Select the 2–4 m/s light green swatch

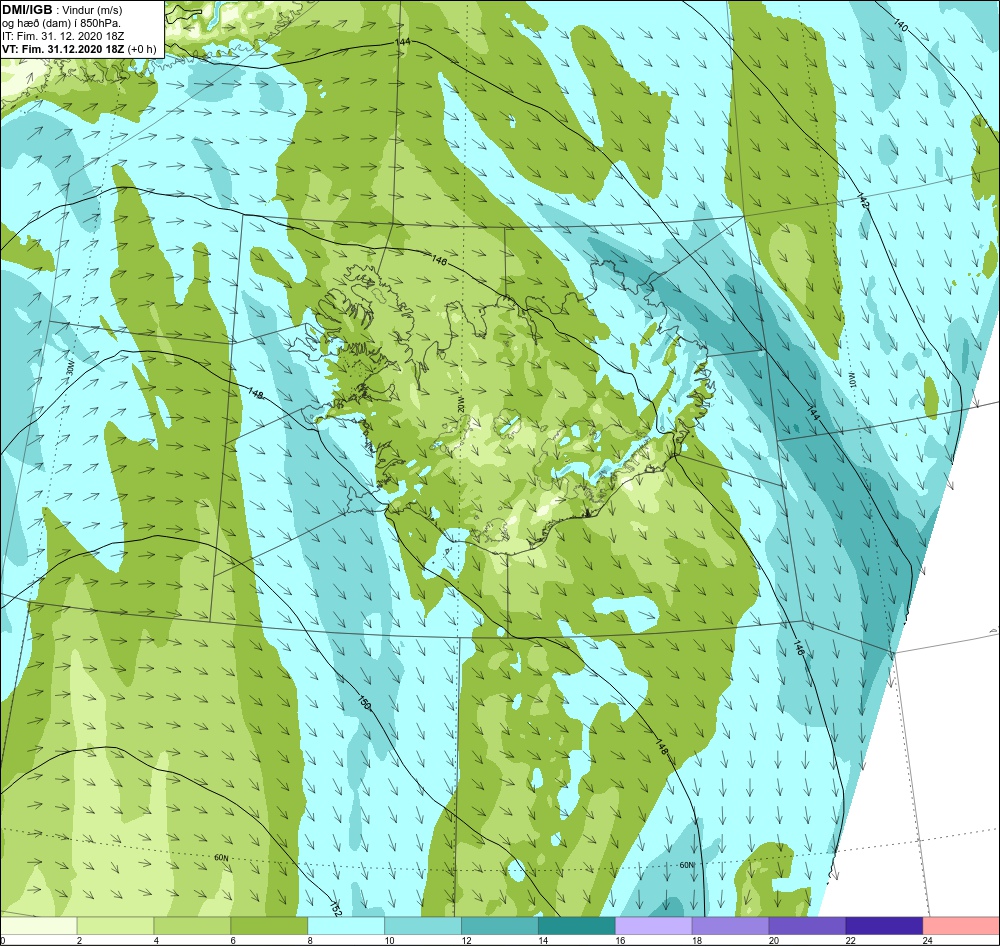click(x=115, y=925)
